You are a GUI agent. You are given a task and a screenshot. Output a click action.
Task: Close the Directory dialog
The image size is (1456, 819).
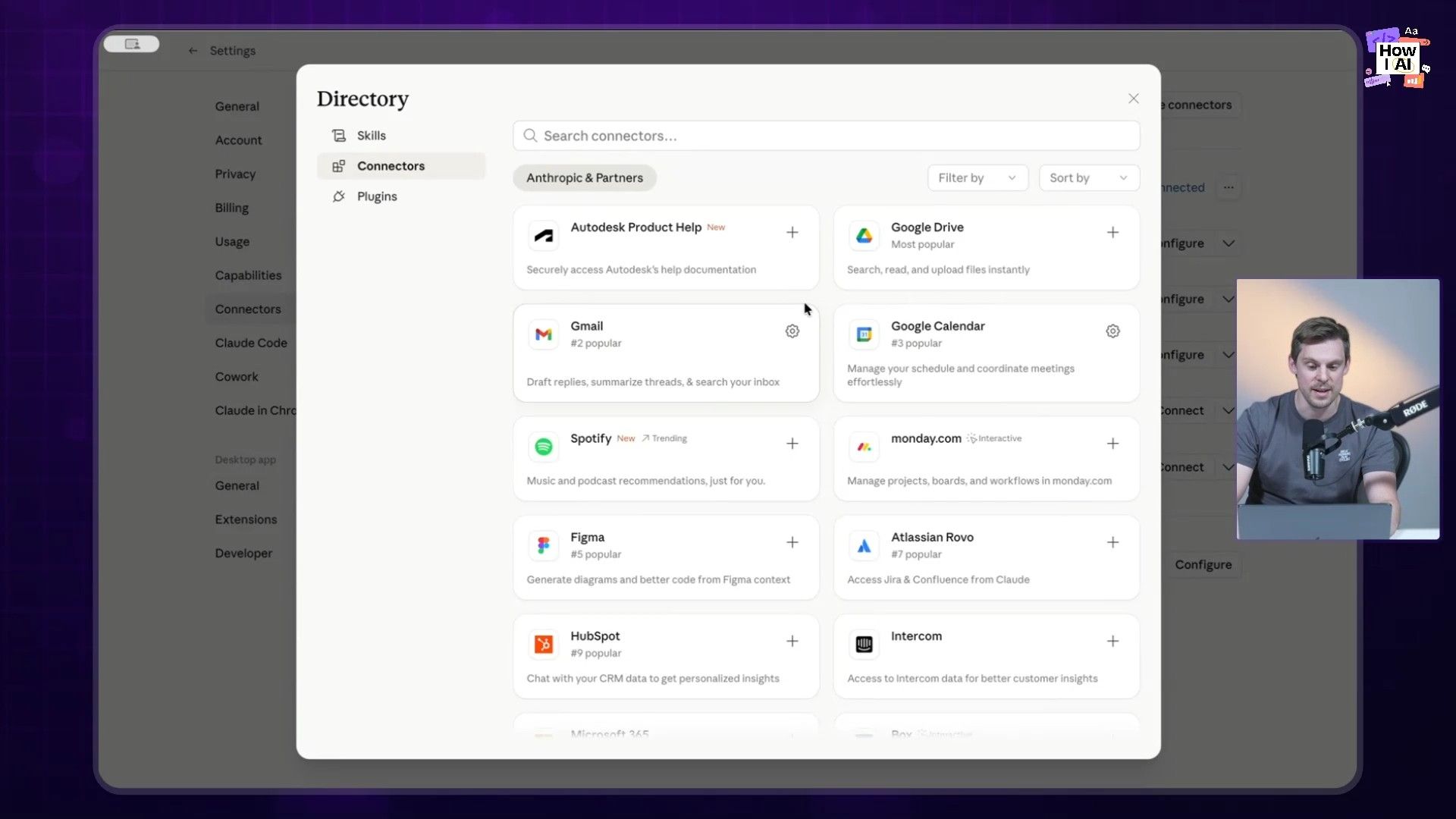click(x=1133, y=99)
